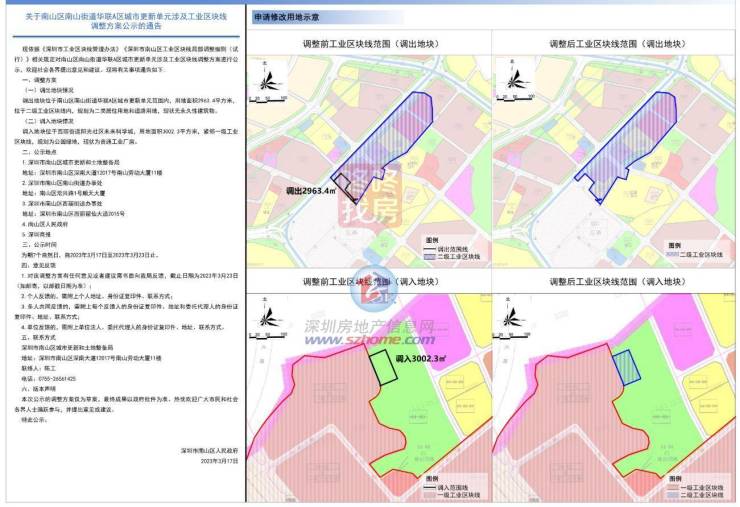The image size is (740, 507).
Task: Click map title 调整前工业区块线范围（调出地块）
Action: click(371, 44)
